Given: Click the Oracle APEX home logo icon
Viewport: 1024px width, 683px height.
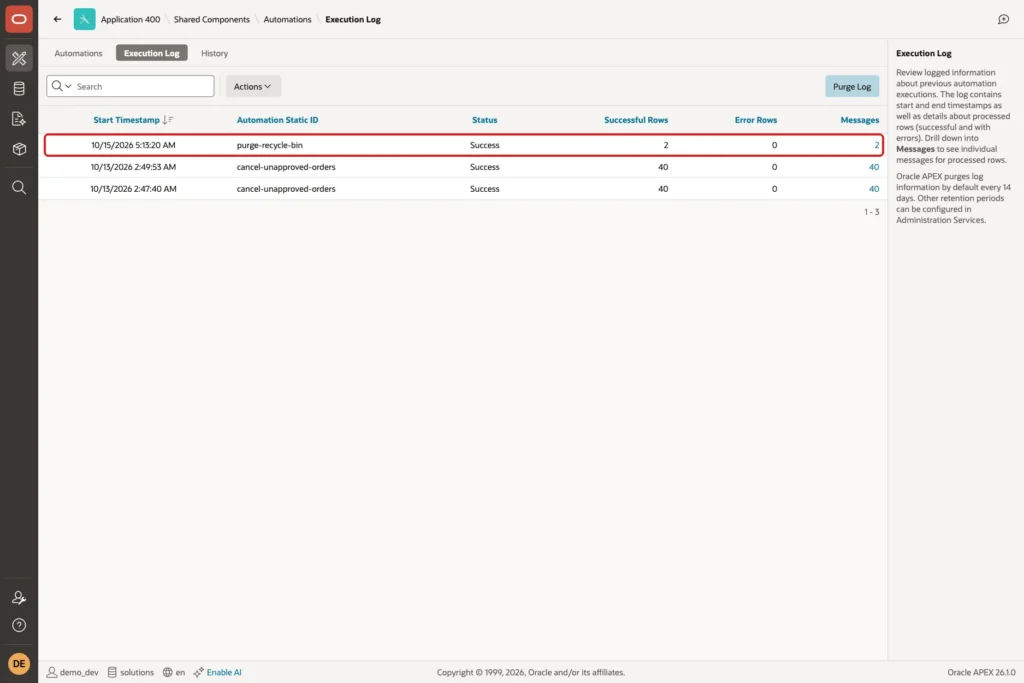Looking at the screenshot, I should (x=19, y=19).
